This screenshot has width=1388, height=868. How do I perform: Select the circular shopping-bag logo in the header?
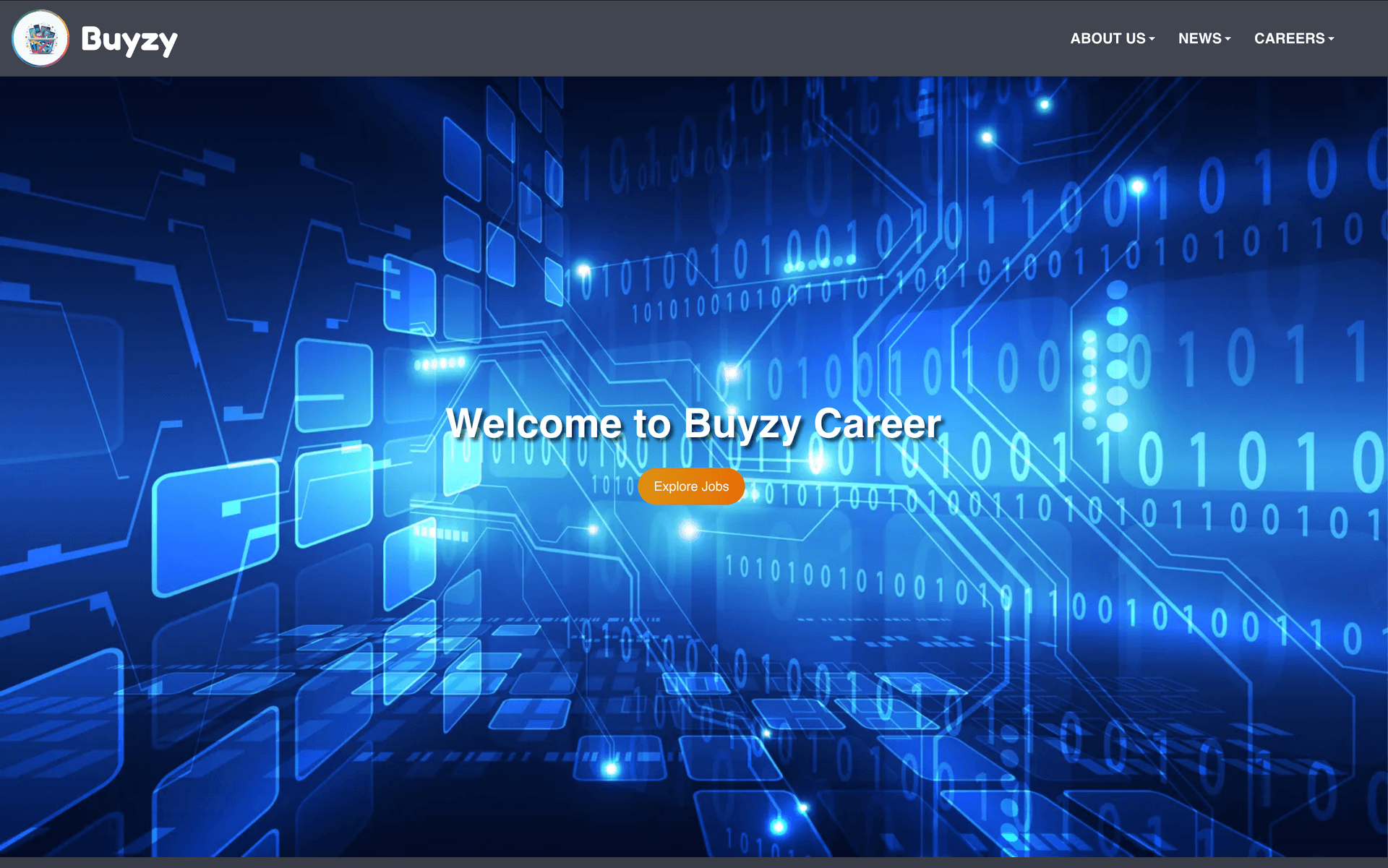point(41,38)
